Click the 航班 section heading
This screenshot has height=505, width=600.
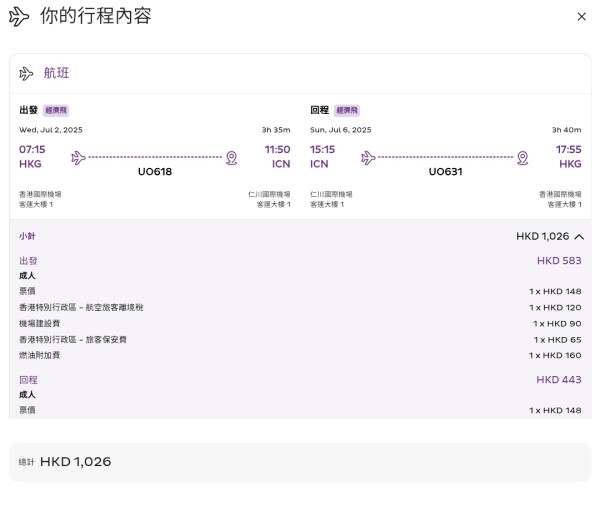(x=57, y=74)
